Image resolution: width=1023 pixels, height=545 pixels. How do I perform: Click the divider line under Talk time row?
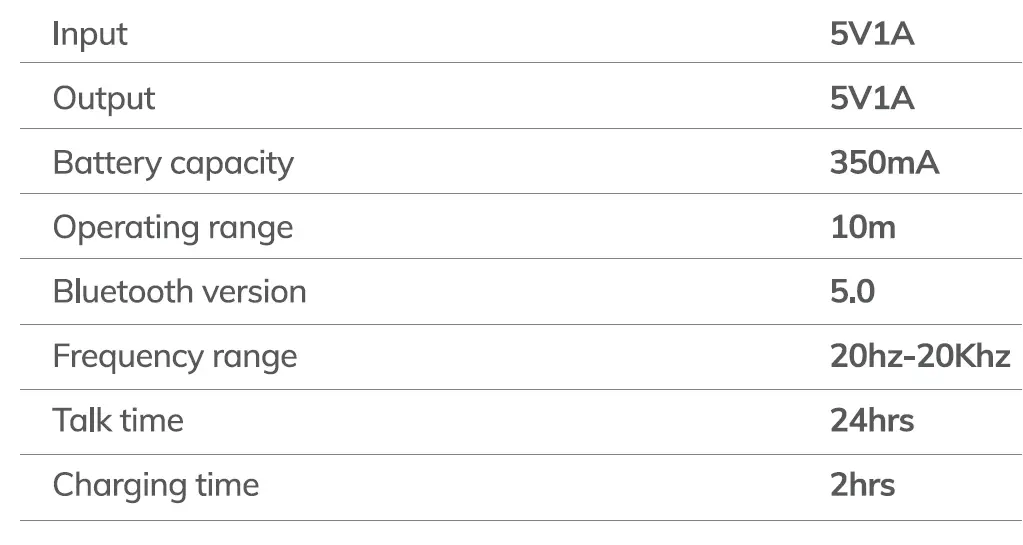click(x=520, y=454)
